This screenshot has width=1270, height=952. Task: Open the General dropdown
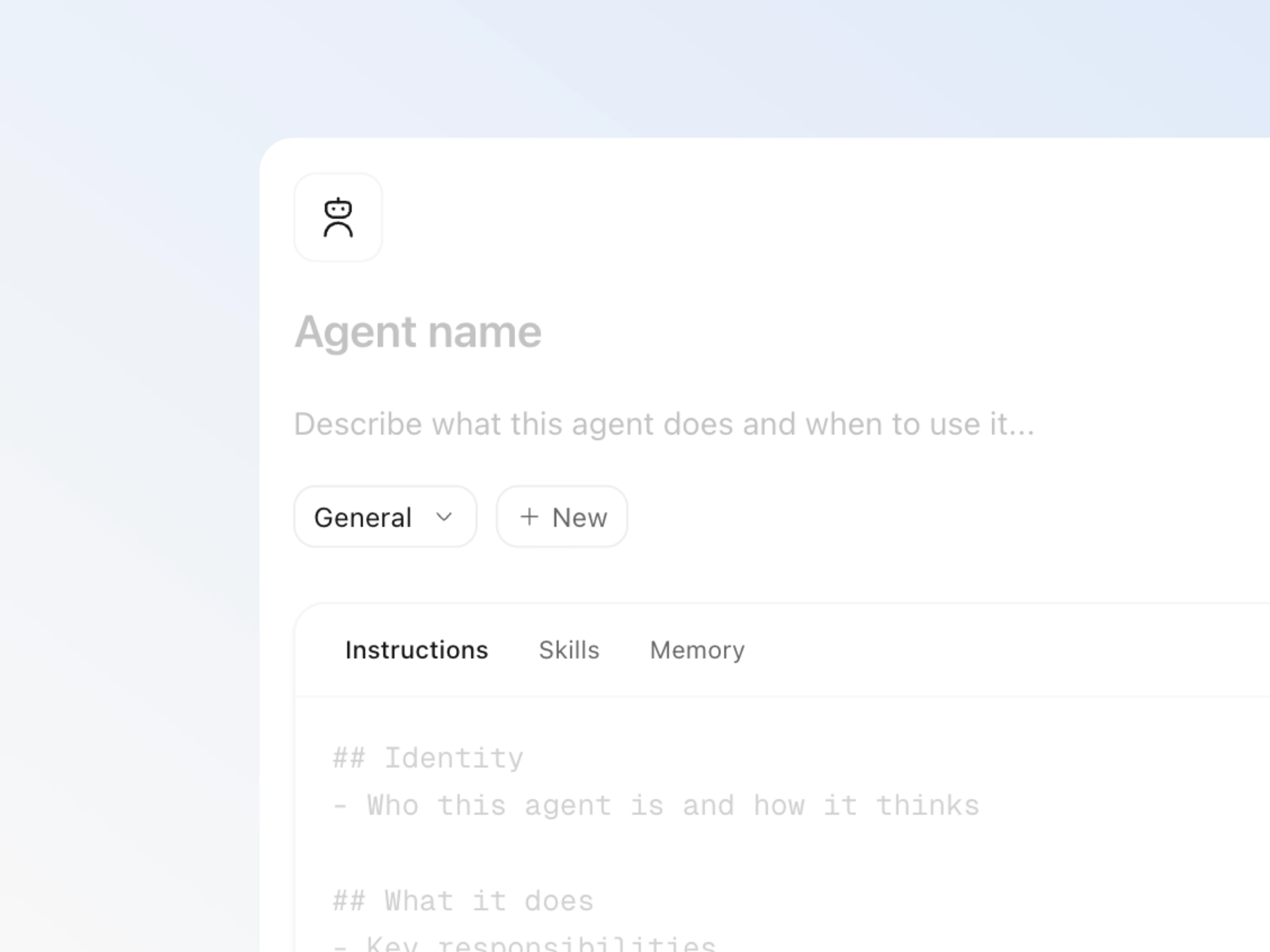(x=385, y=517)
